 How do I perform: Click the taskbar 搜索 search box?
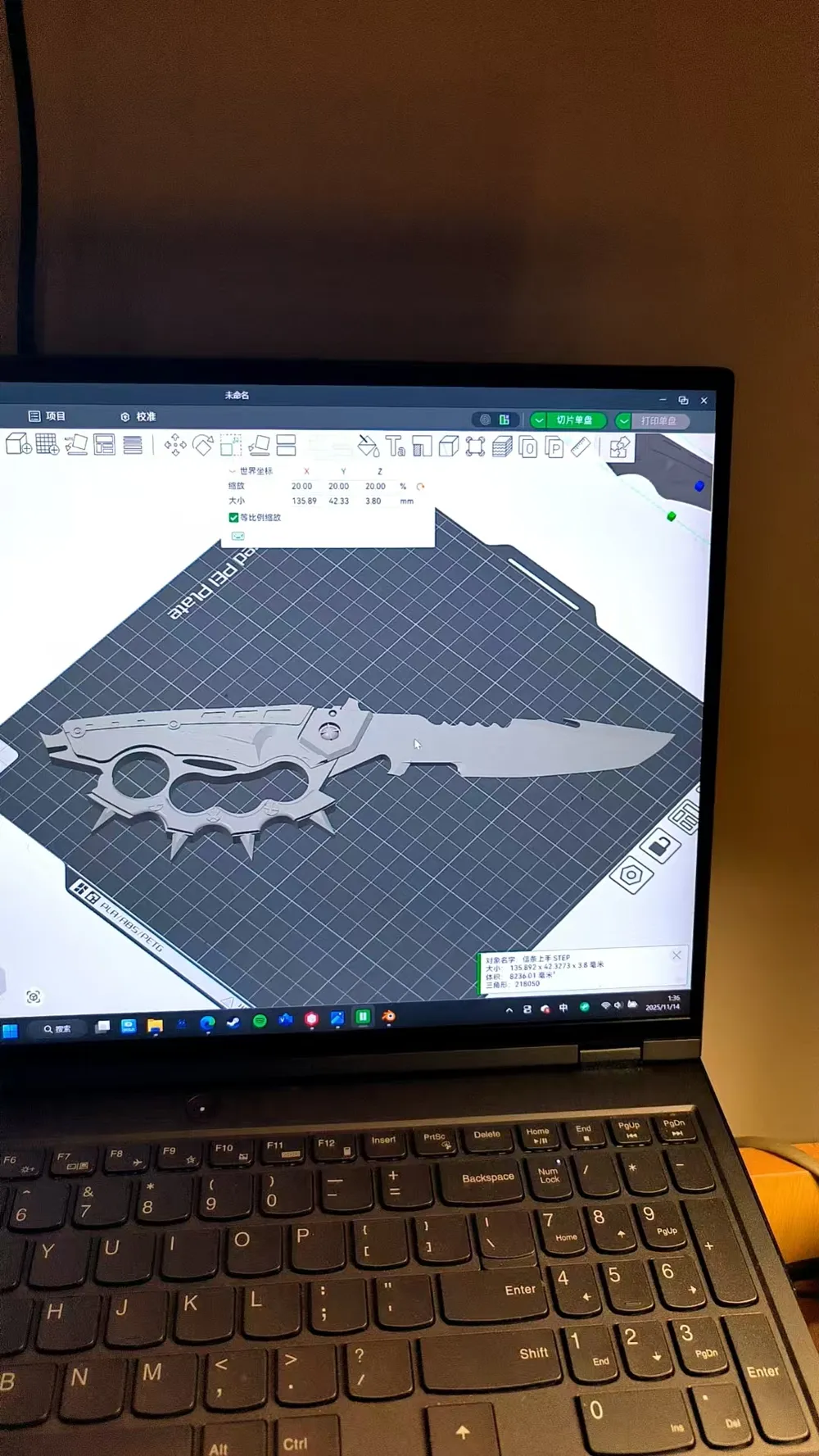click(x=57, y=1029)
